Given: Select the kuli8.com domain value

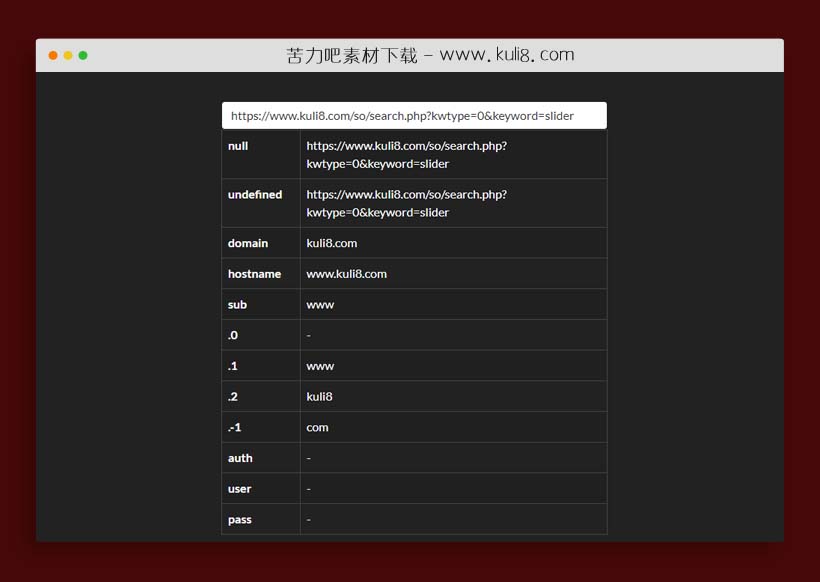Looking at the screenshot, I should (x=332, y=243).
